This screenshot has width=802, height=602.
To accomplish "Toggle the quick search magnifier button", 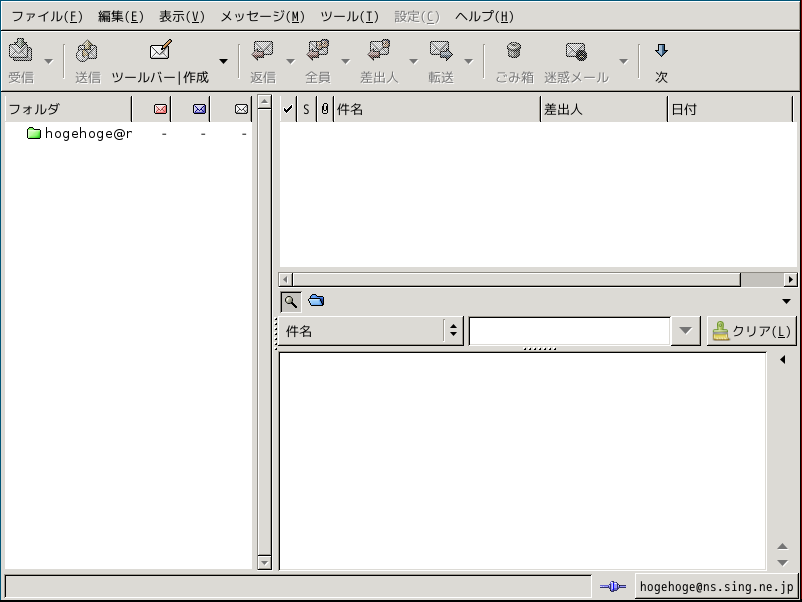I will pyautogui.click(x=291, y=301).
